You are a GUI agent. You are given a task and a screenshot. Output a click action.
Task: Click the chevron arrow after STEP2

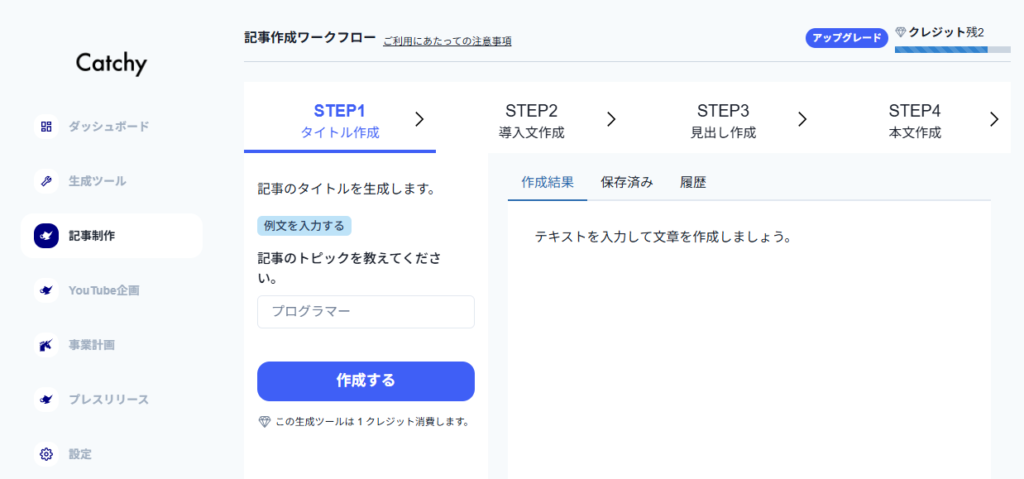[x=611, y=119]
